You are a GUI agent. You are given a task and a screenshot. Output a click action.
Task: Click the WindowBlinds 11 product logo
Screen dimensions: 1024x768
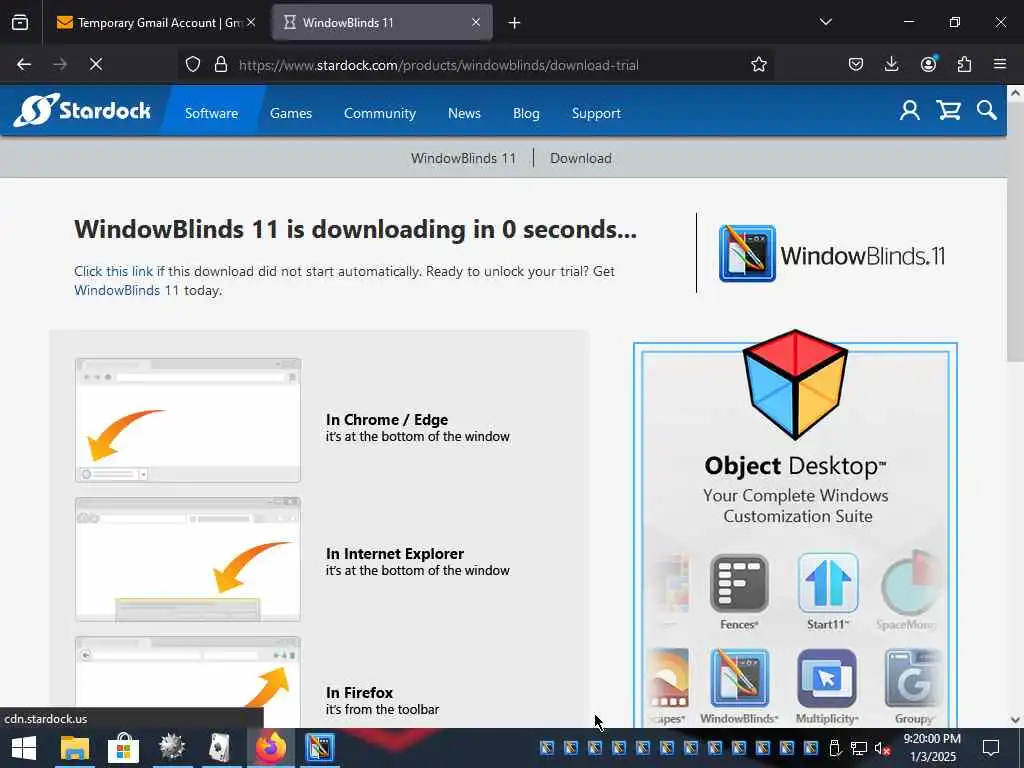[831, 253]
